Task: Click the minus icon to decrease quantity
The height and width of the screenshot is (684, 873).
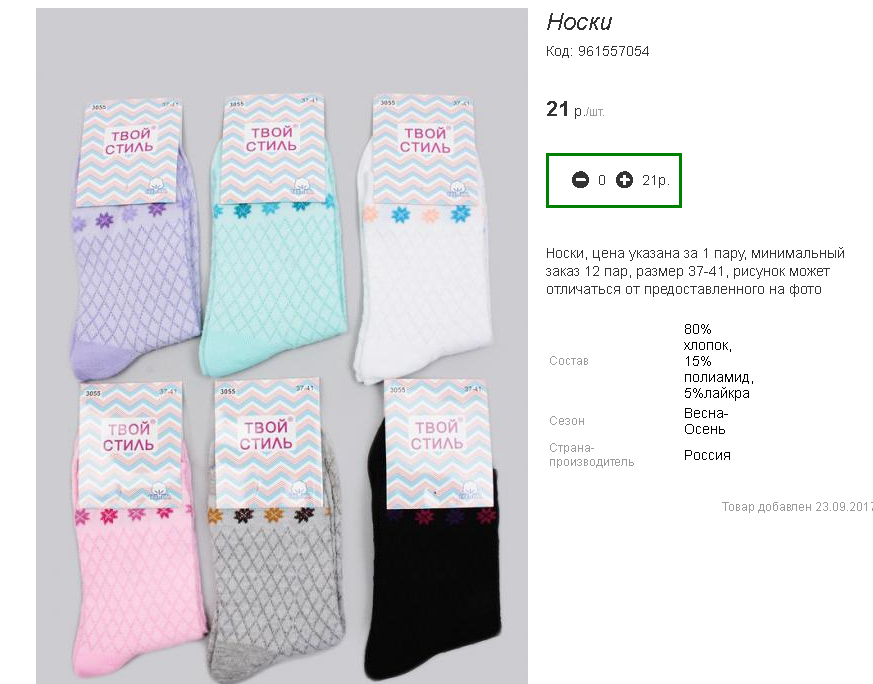Action: pos(580,180)
